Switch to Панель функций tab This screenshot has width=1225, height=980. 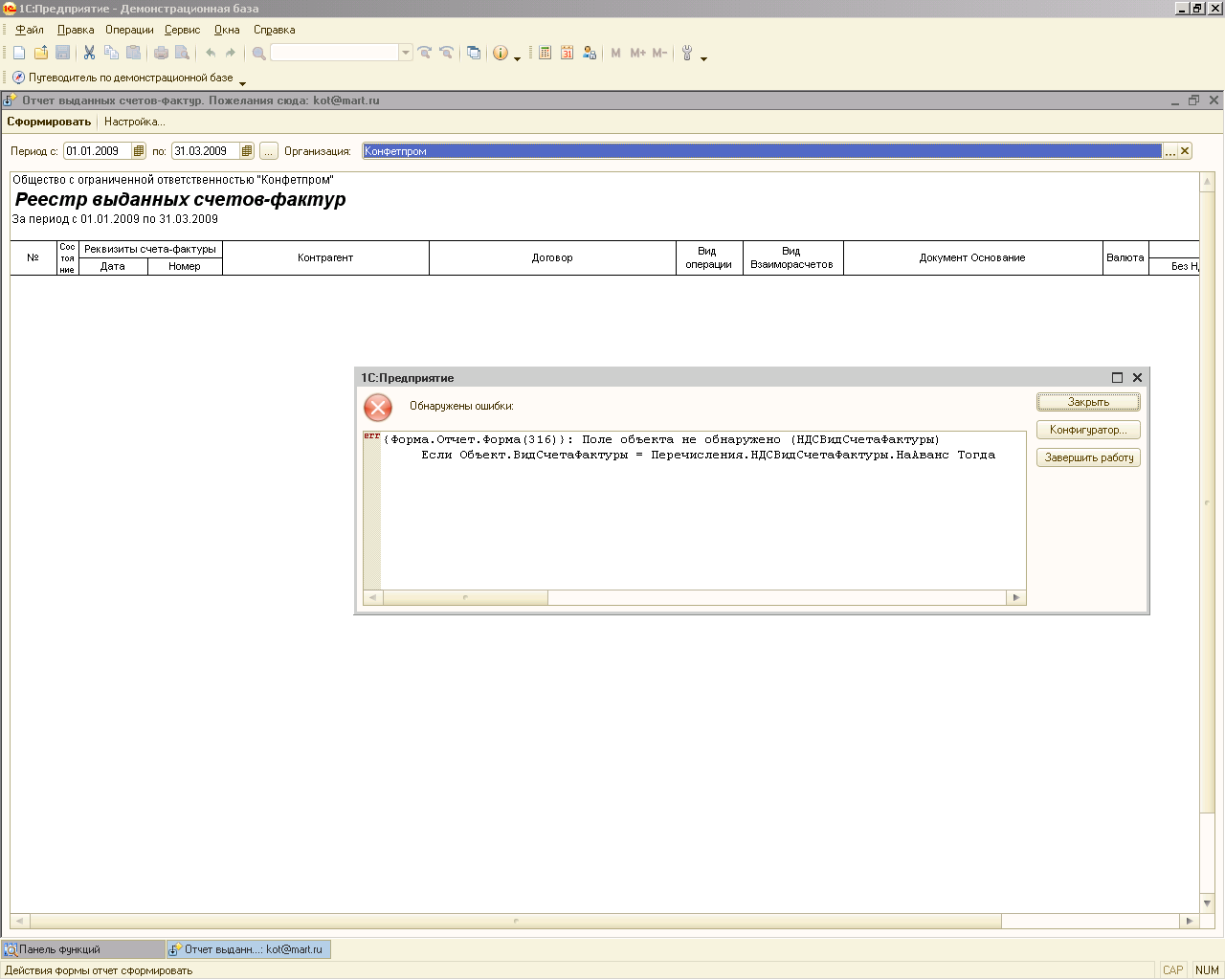pyautogui.click(x=83, y=949)
